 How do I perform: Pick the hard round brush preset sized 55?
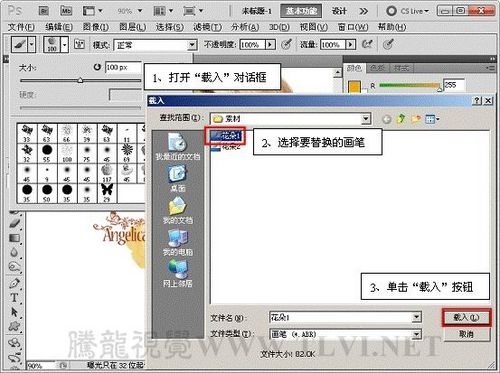(x=47, y=153)
